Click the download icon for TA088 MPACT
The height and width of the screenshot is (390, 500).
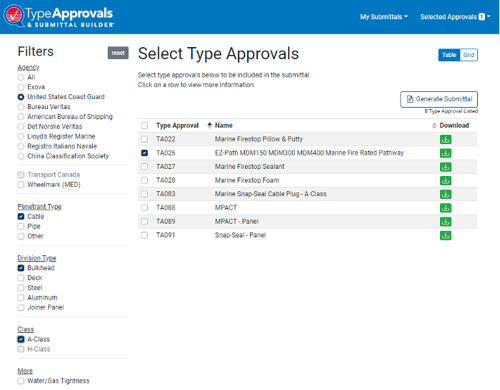445,208
